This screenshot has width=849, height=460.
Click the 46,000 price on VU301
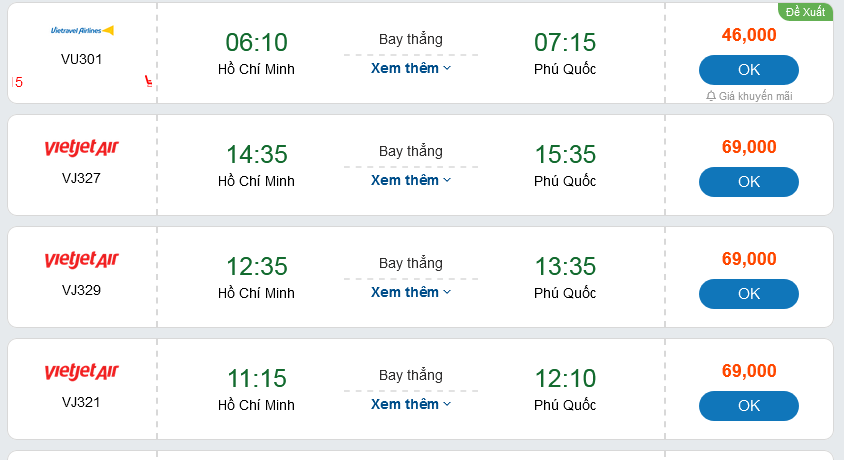[749, 35]
